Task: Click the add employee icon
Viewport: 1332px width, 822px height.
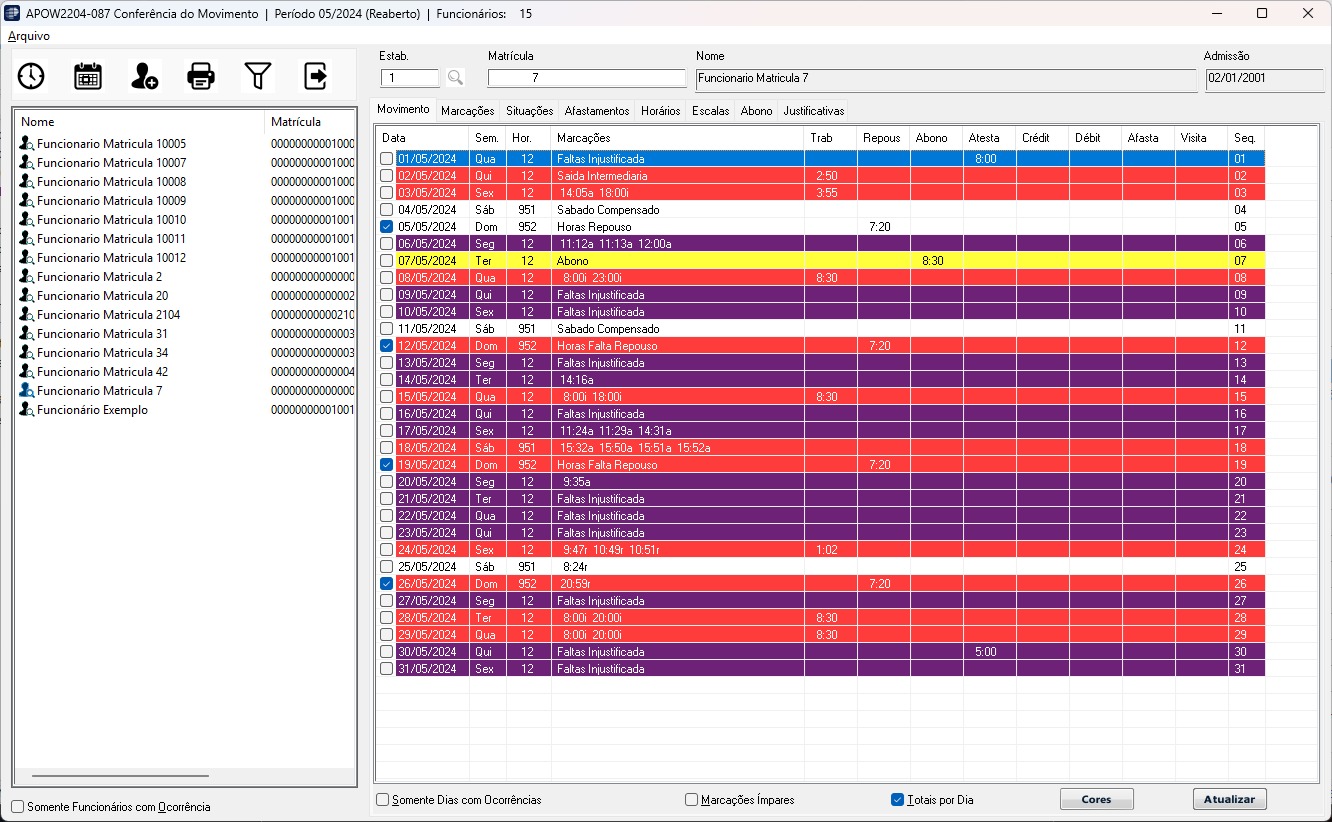Action: [x=145, y=76]
